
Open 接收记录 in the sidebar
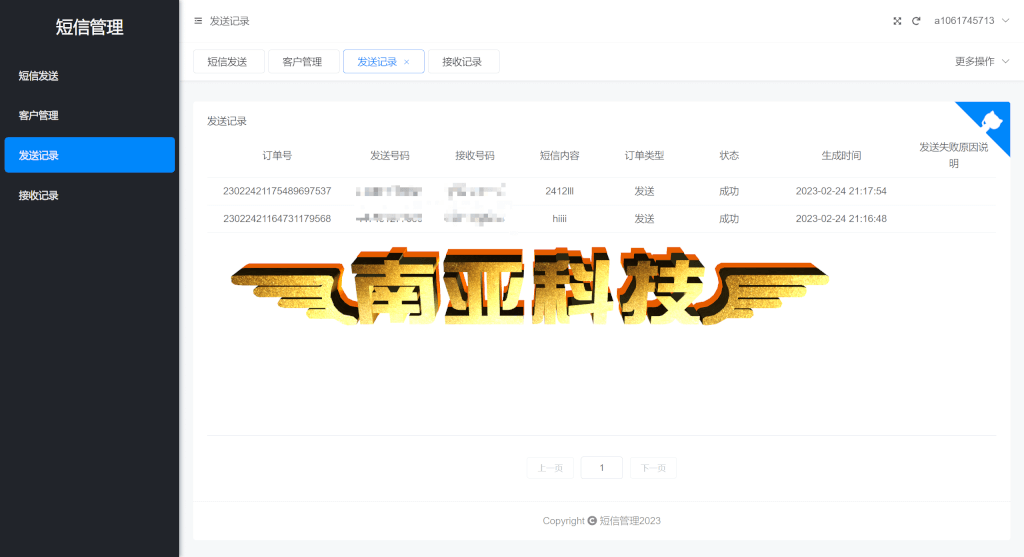[x=89, y=195]
